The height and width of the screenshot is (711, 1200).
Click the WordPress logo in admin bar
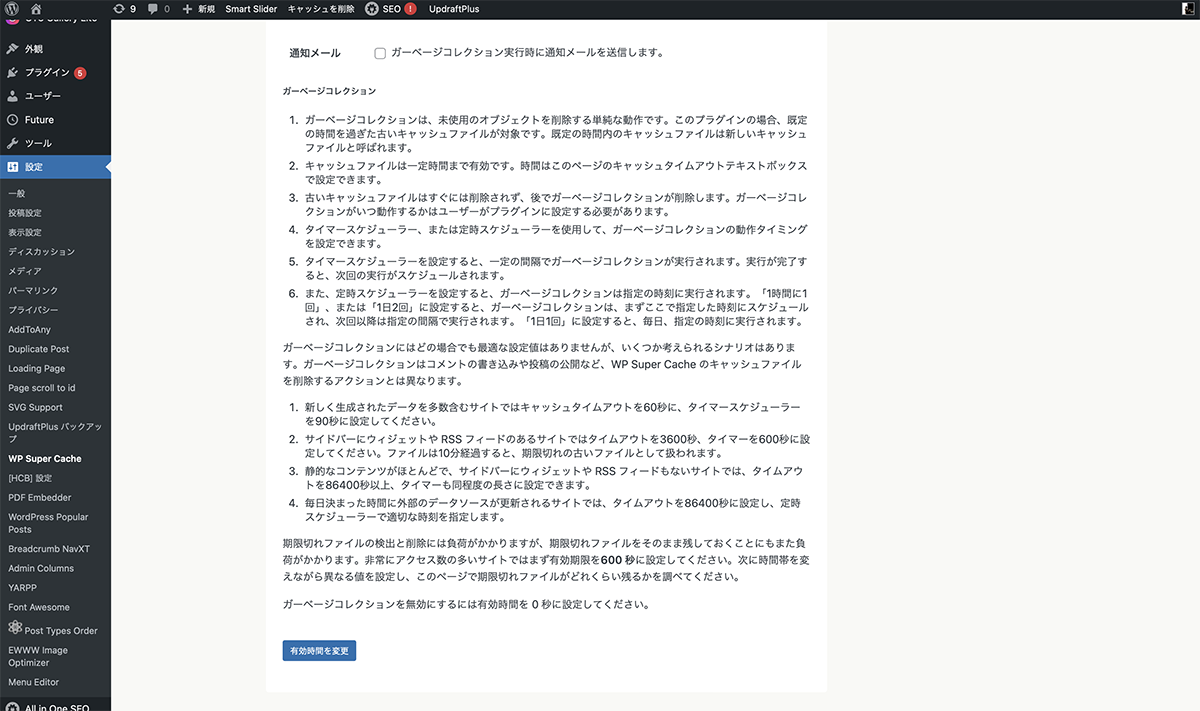[12, 9]
